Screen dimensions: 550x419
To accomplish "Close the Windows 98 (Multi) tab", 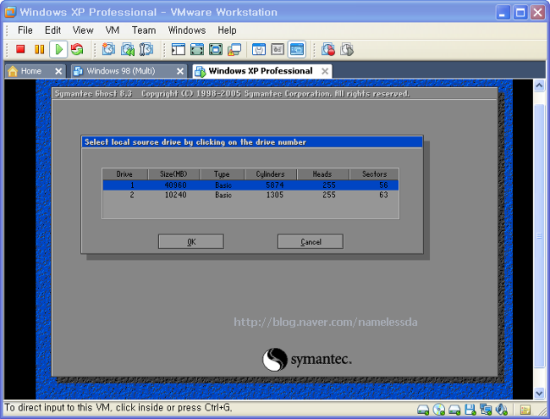I will [x=180, y=72].
